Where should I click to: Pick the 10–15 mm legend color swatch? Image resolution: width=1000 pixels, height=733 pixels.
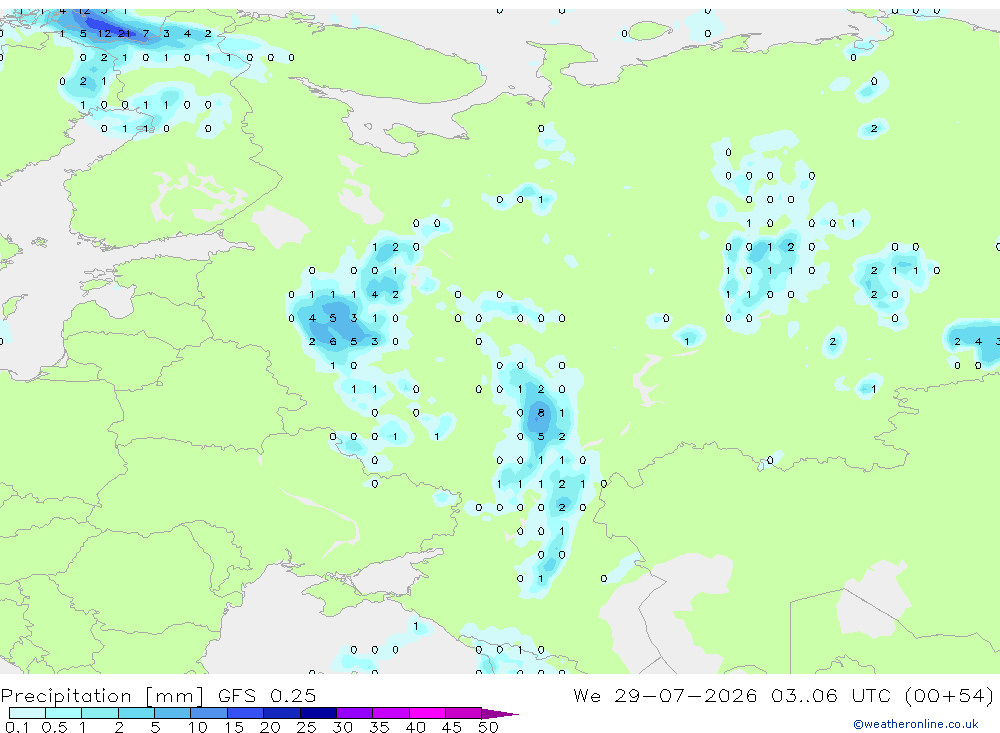pos(209,713)
